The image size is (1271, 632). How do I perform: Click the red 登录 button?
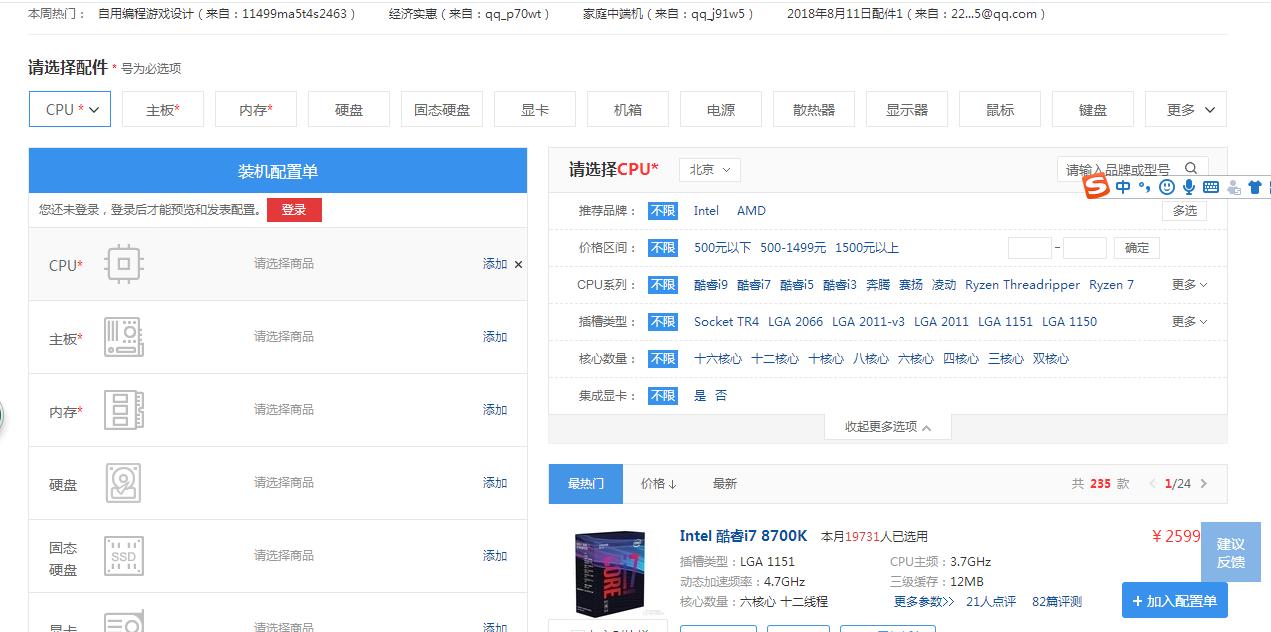(294, 210)
